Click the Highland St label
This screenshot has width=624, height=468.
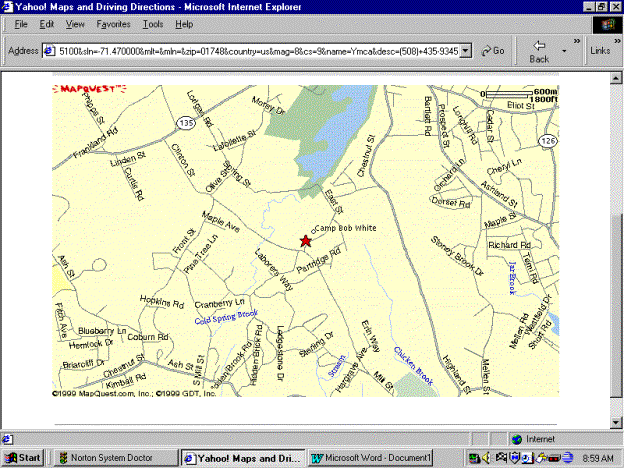tap(457, 374)
